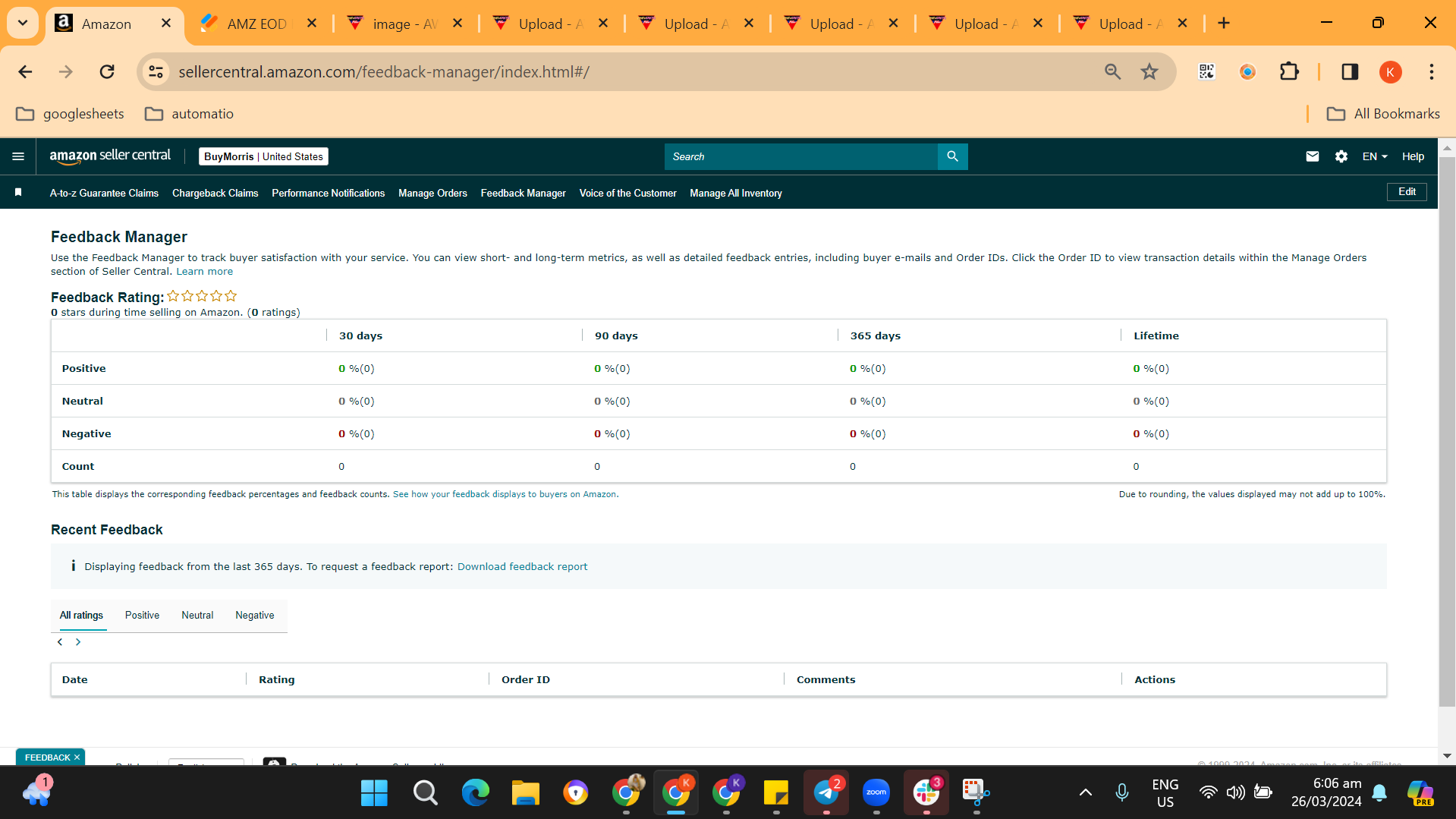Bookmark this page with the star icon

click(x=1149, y=72)
